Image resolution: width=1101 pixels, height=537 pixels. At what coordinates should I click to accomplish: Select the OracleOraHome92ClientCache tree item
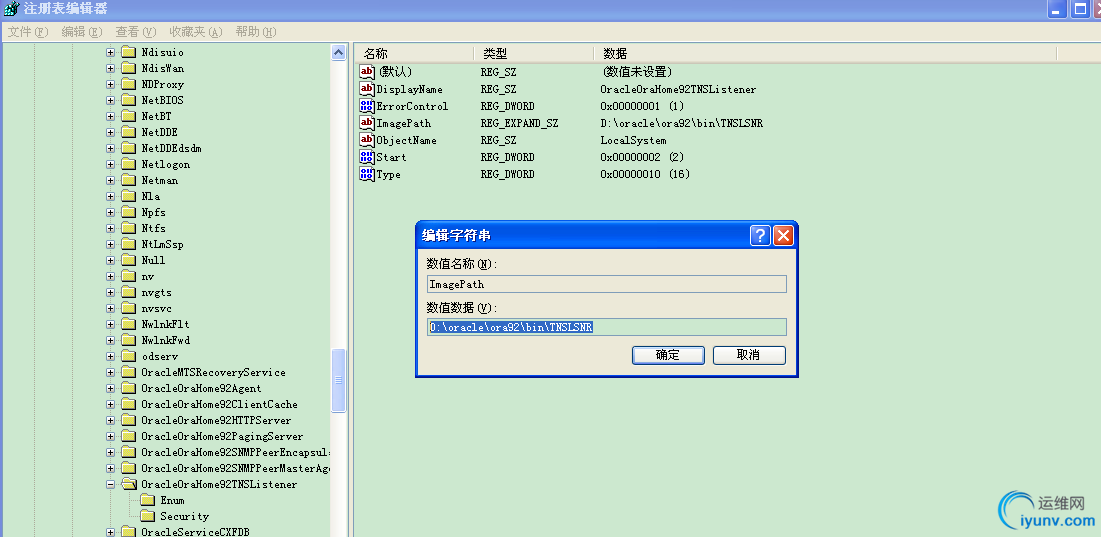(x=219, y=404)
